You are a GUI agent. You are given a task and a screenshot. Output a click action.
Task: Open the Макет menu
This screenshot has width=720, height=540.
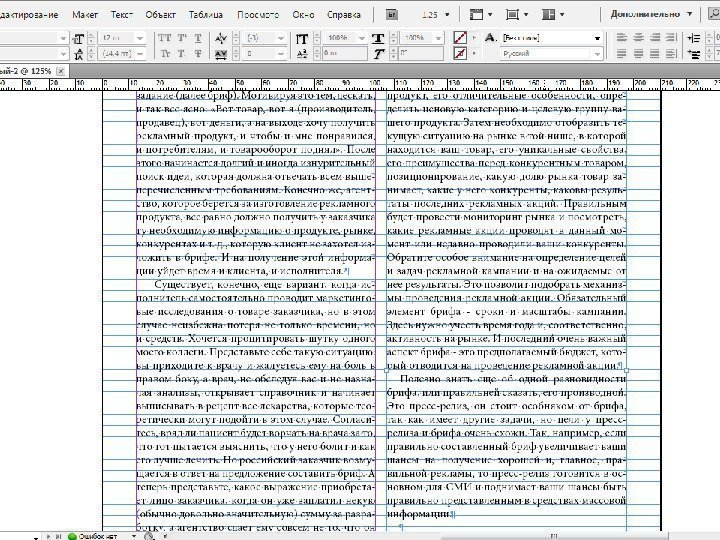(x=85, y=15)
